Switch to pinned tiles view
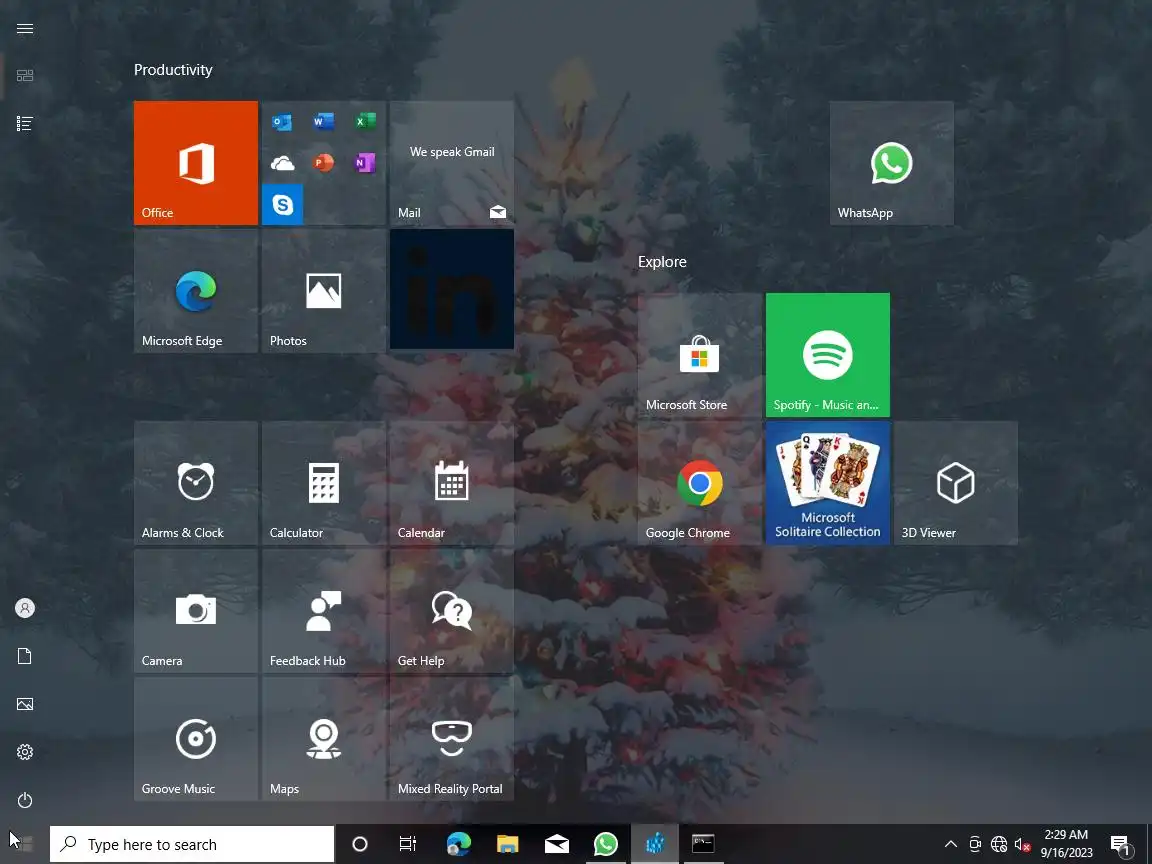Screen dimensions: 1152x864 (25, 76)
